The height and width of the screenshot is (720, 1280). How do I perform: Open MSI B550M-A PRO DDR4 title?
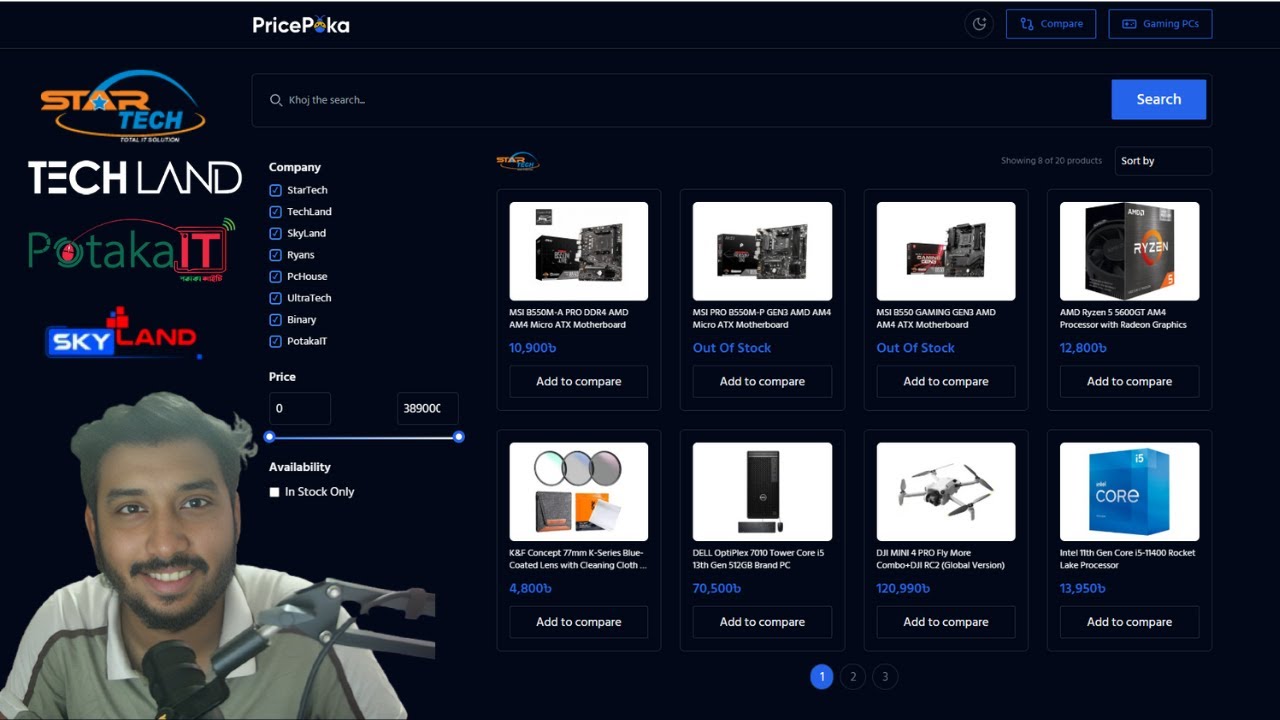coord(569,318)
